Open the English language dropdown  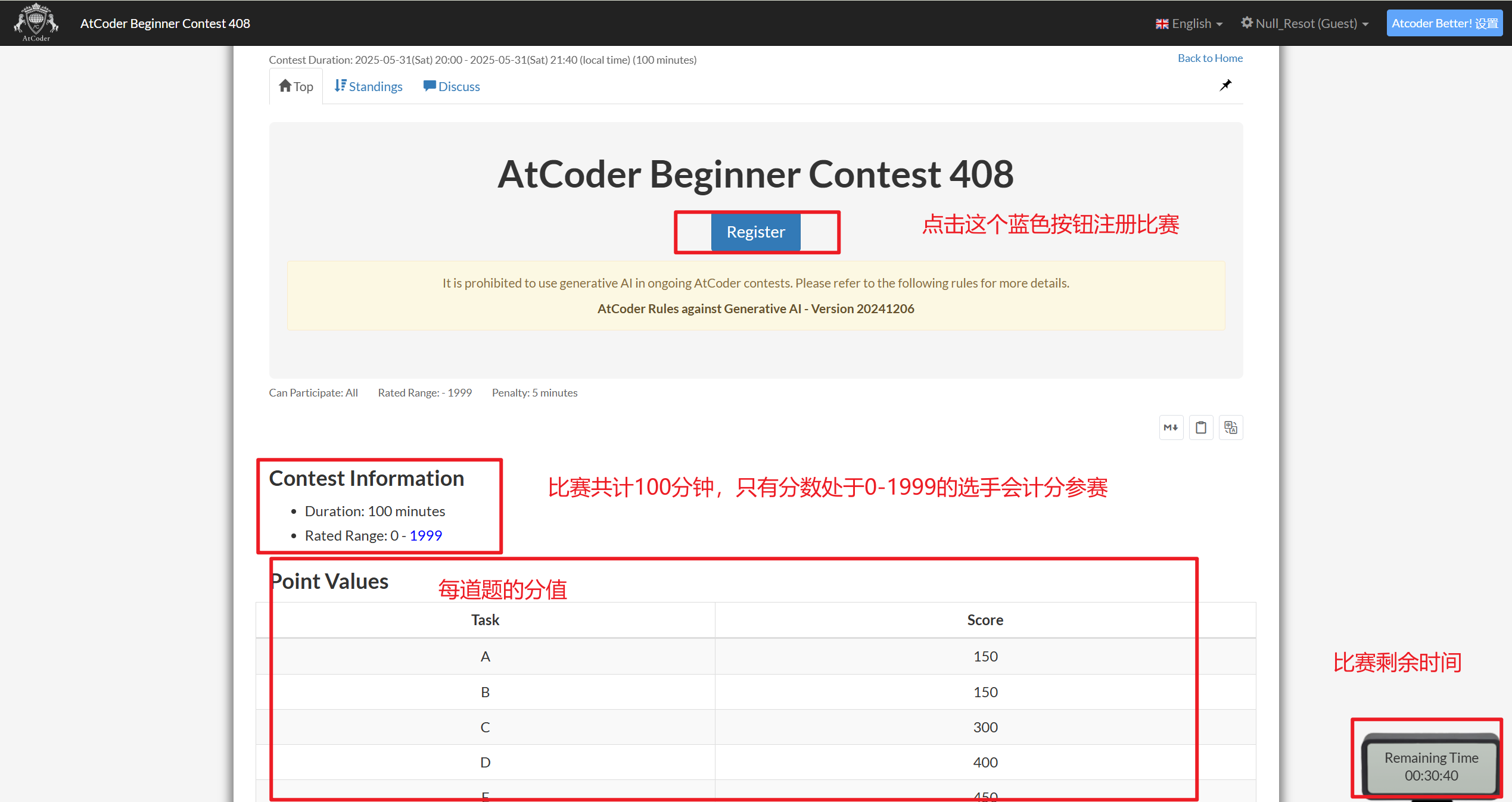point(1190,23)
